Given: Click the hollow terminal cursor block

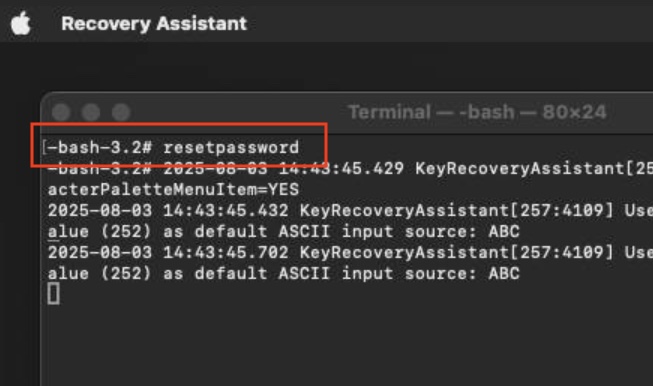Looking at the screenshot, I should [53, 294].
